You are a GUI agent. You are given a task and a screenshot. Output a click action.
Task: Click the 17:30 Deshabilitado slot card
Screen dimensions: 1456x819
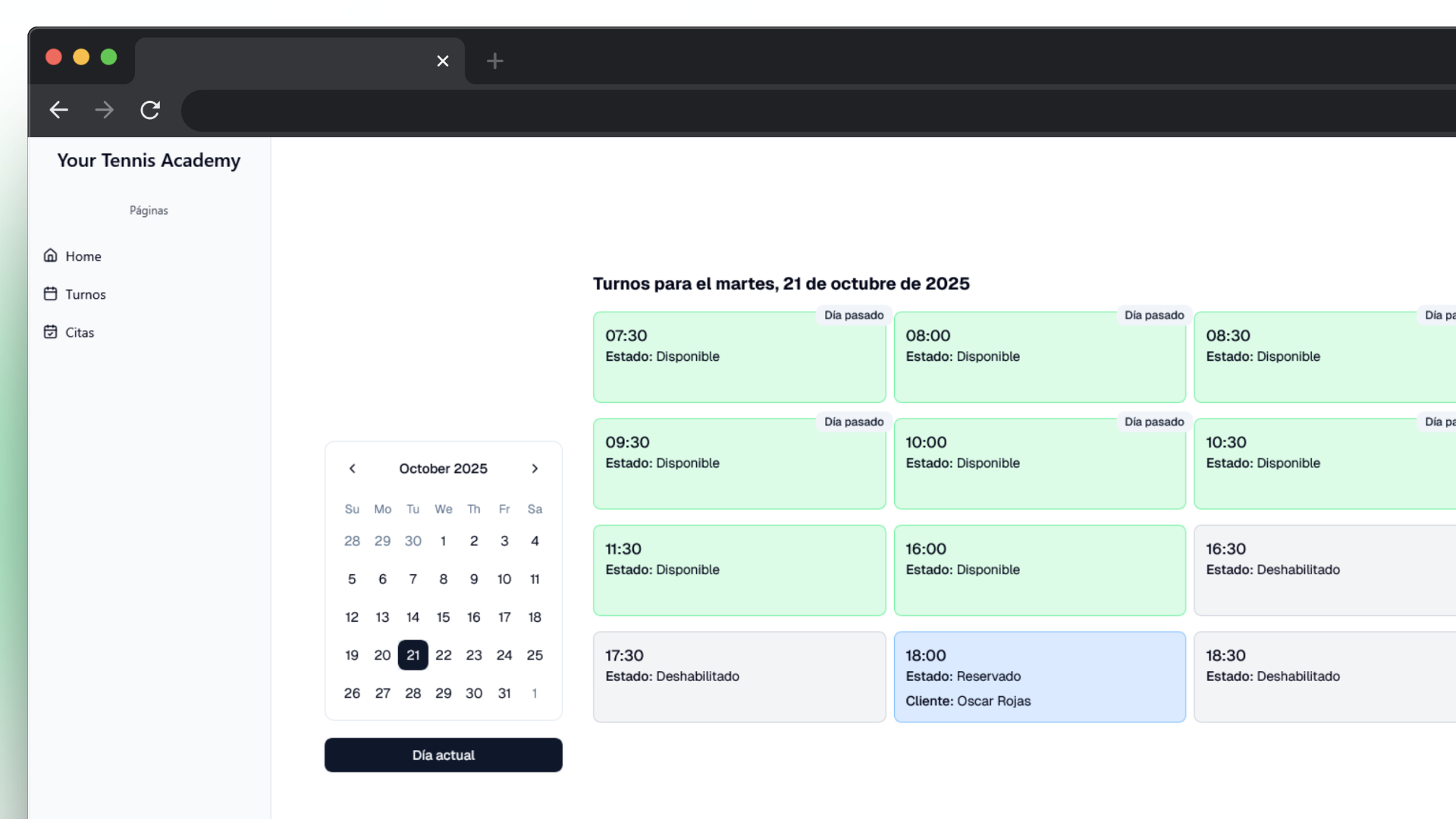pos(739,676)
